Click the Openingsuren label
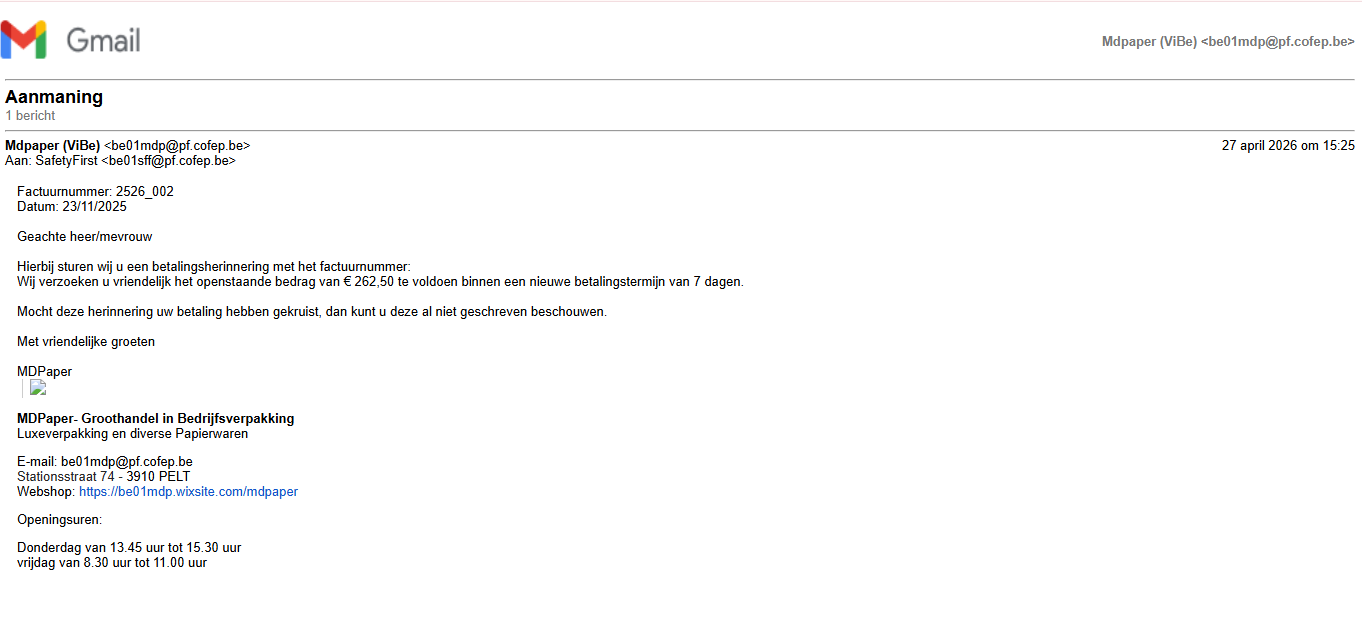This screenshot has height=633, width=1362. 59,520
